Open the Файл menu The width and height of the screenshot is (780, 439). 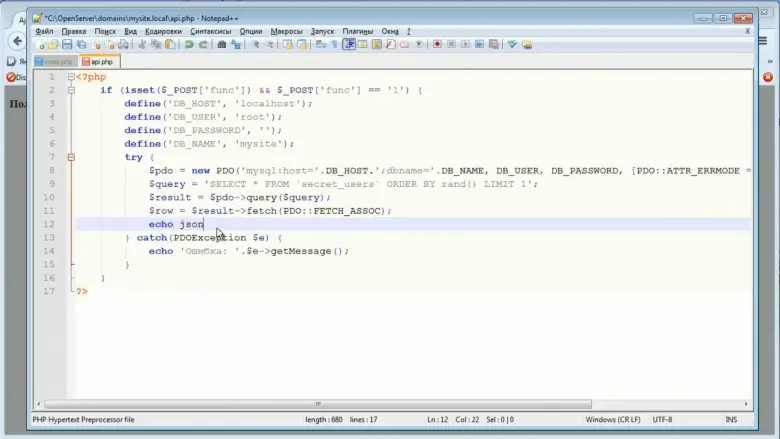44,31
